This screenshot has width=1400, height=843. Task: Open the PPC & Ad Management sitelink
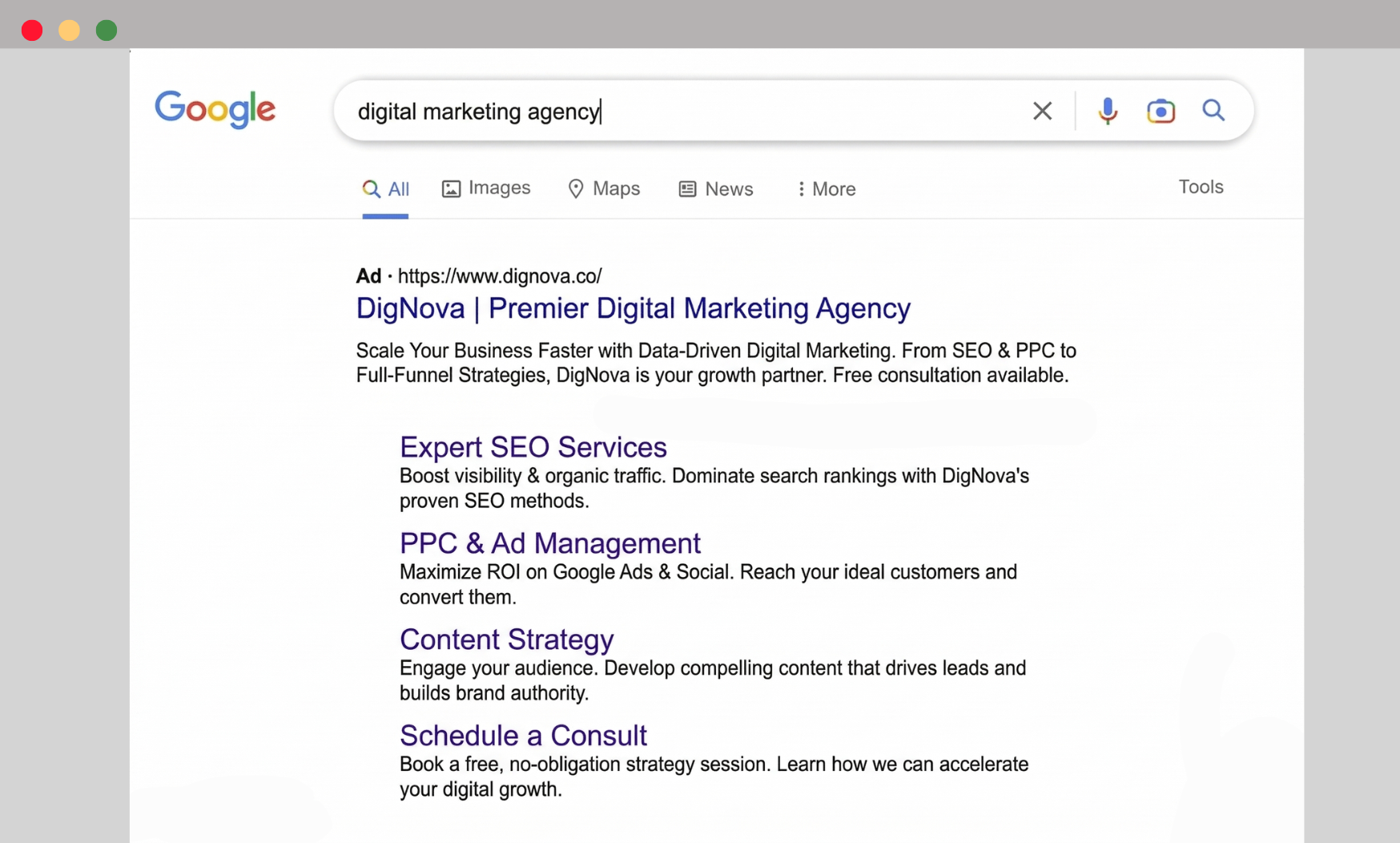point(550,543)
